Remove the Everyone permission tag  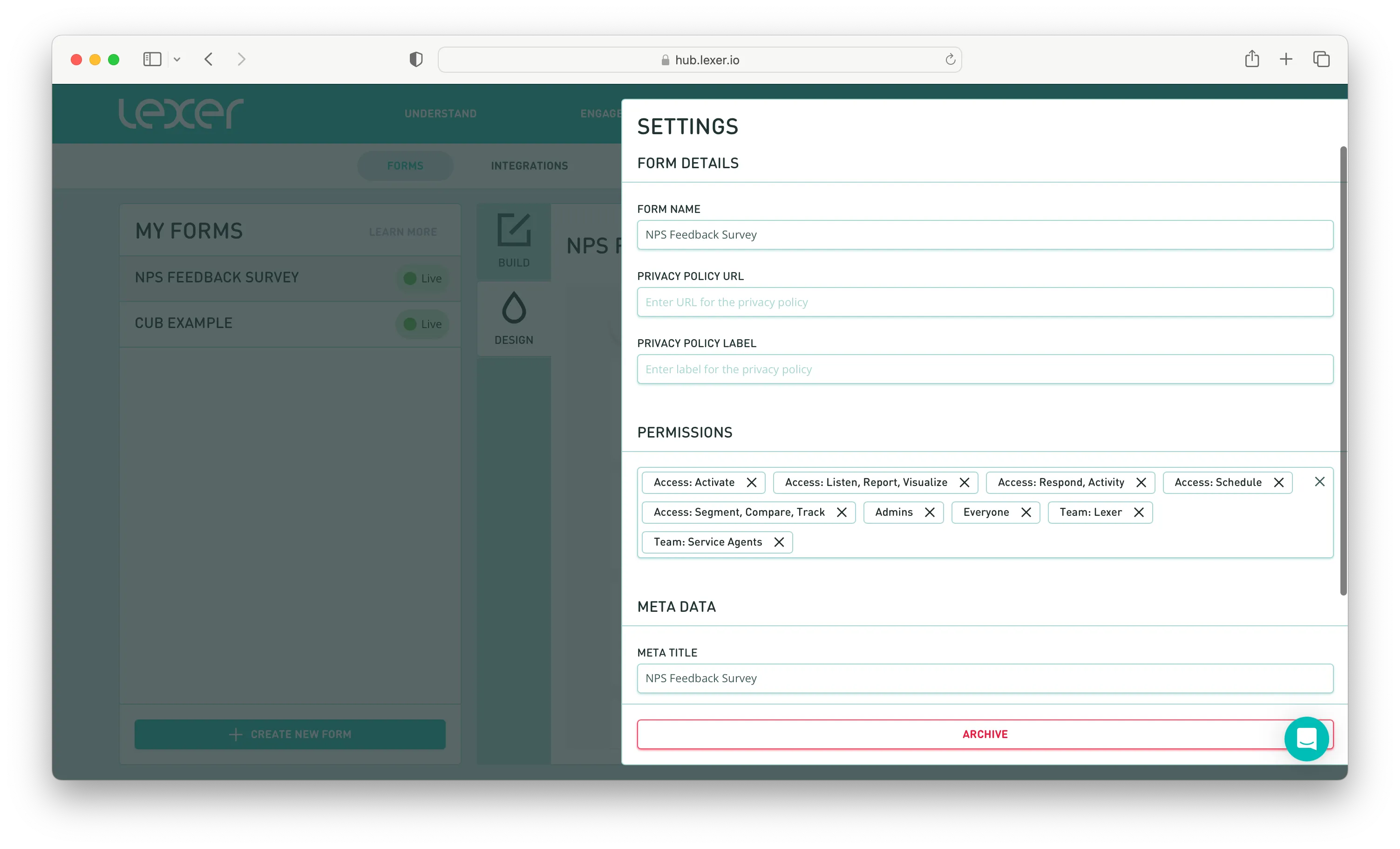1026,513
